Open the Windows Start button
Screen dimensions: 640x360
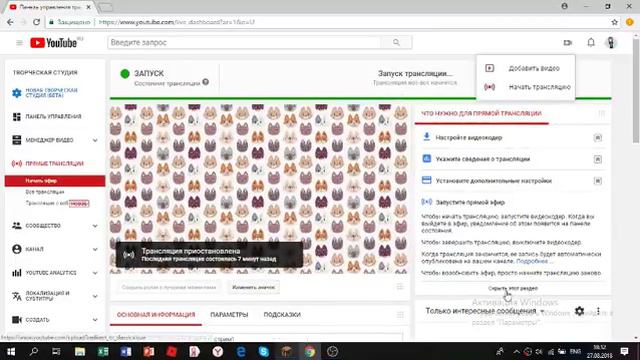click(11, 351)
